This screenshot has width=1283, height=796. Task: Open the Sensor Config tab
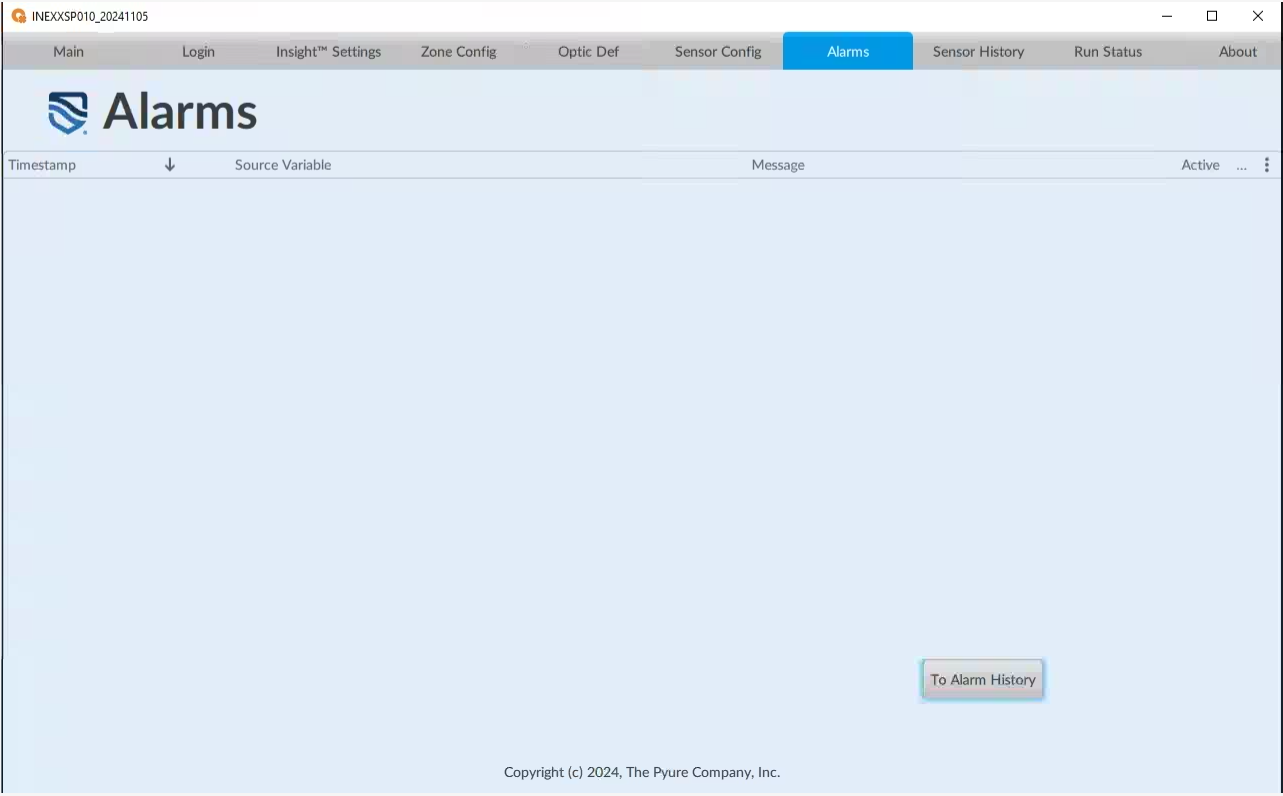(x=718, y=52)
